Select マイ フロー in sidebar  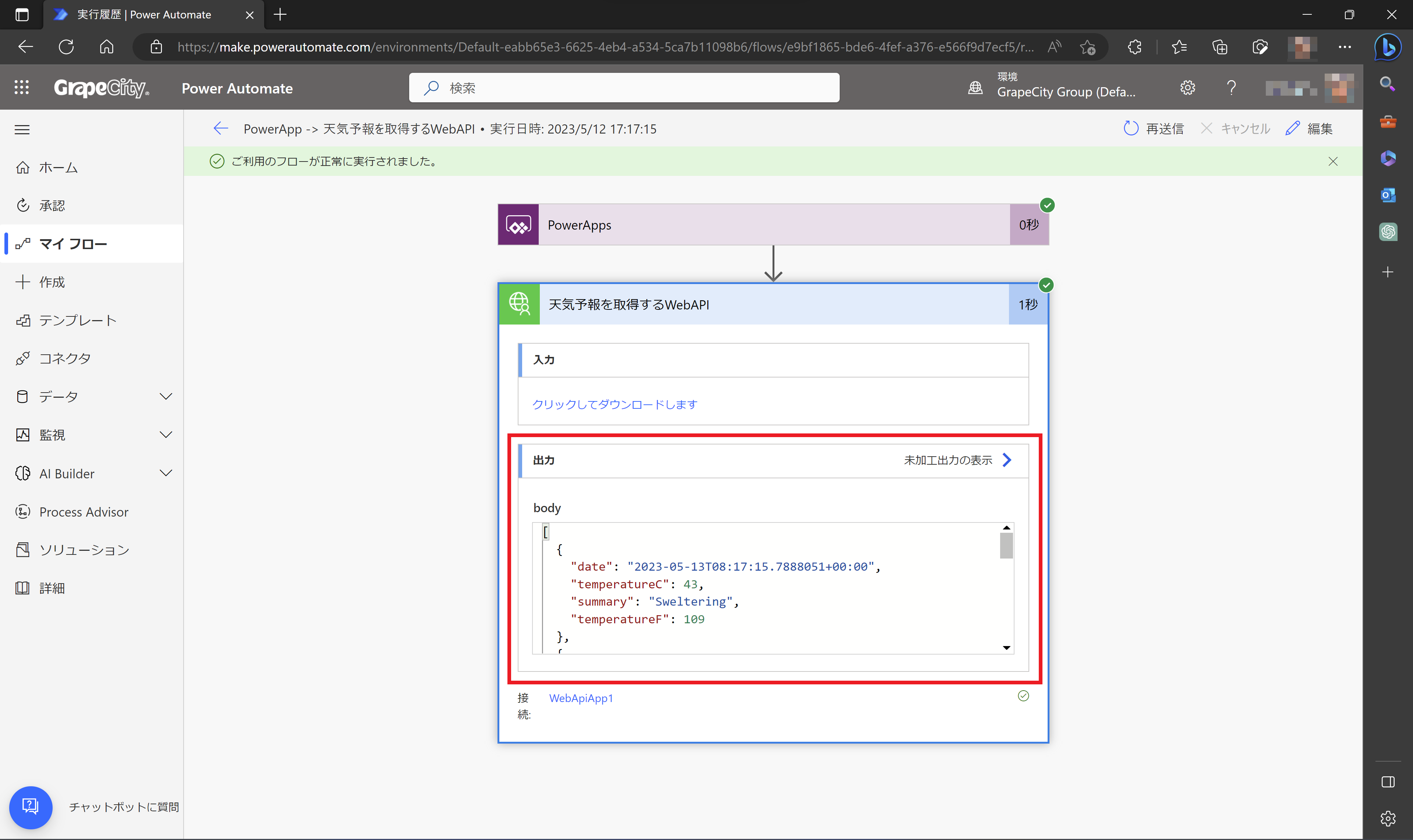[x=92, y=244]
